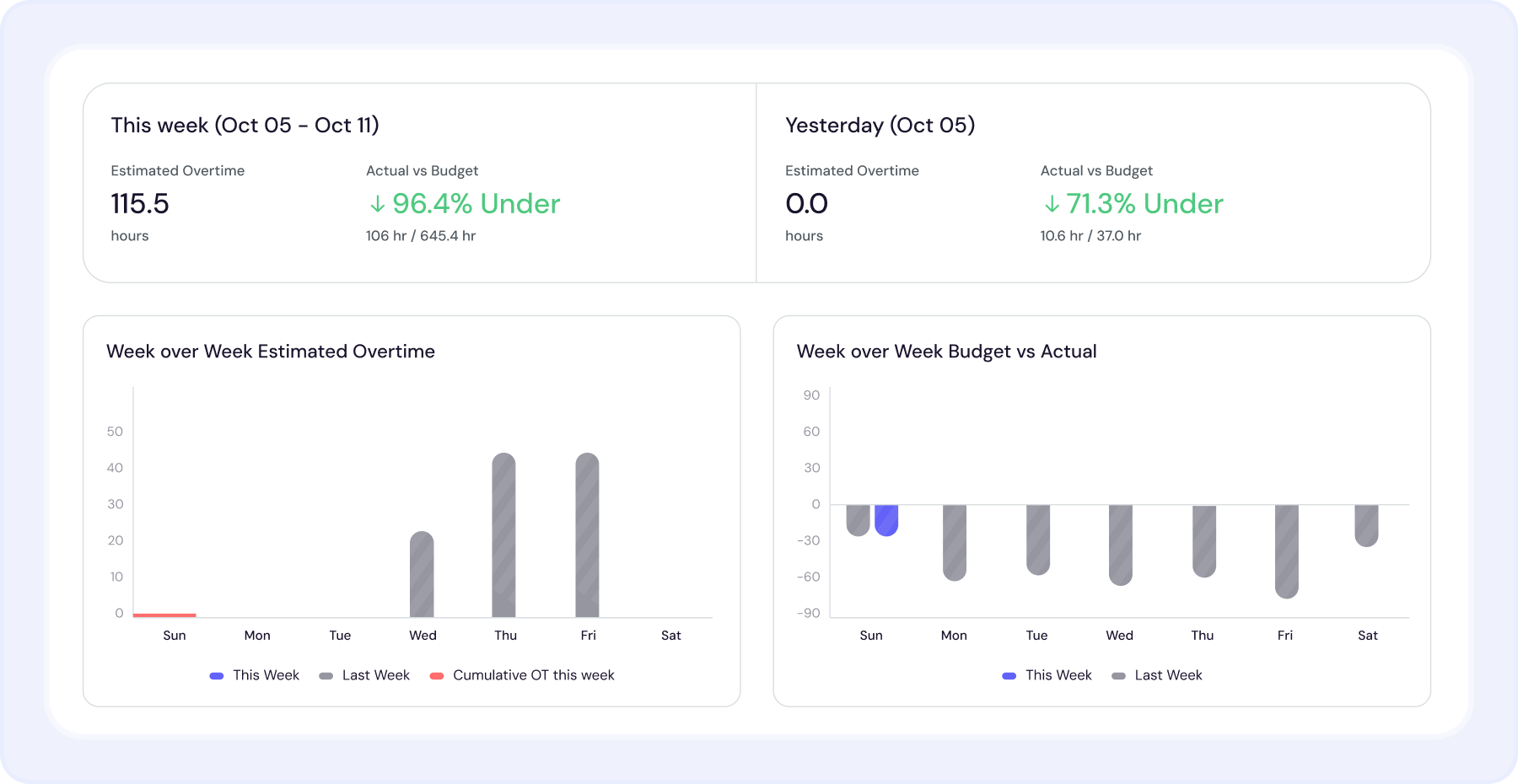
Task: Click the 115.5 estimated overtime value
Action: click(140, 203)
